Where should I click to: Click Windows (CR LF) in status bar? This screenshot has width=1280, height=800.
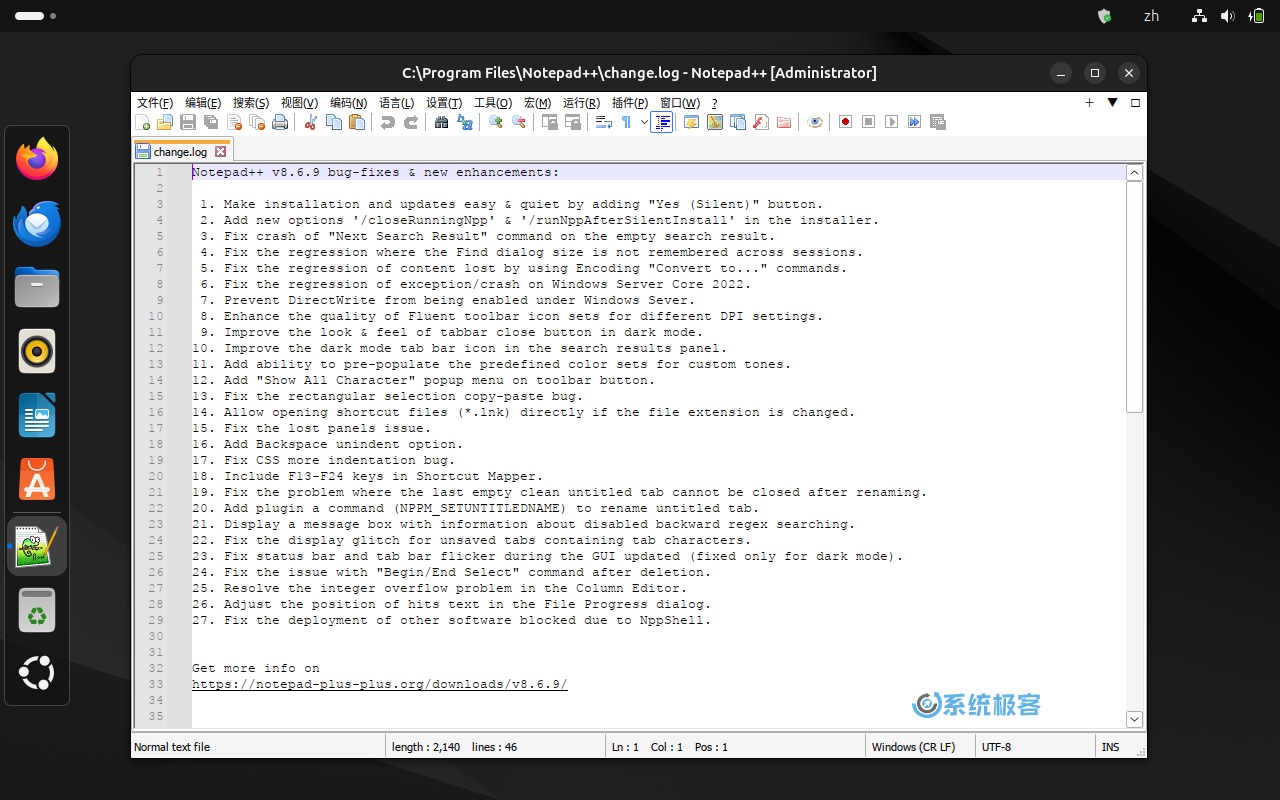[x=913, y=747]
